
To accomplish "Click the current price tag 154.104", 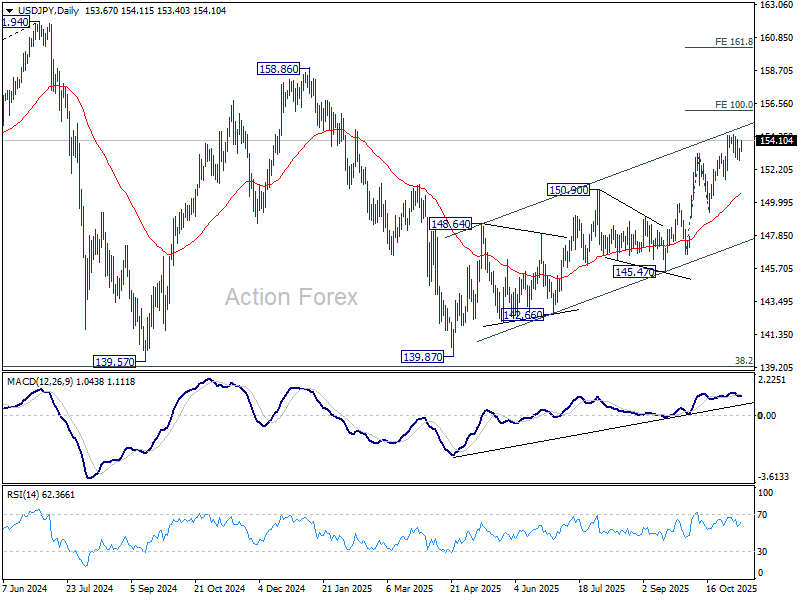I will (x=777, y=141).
